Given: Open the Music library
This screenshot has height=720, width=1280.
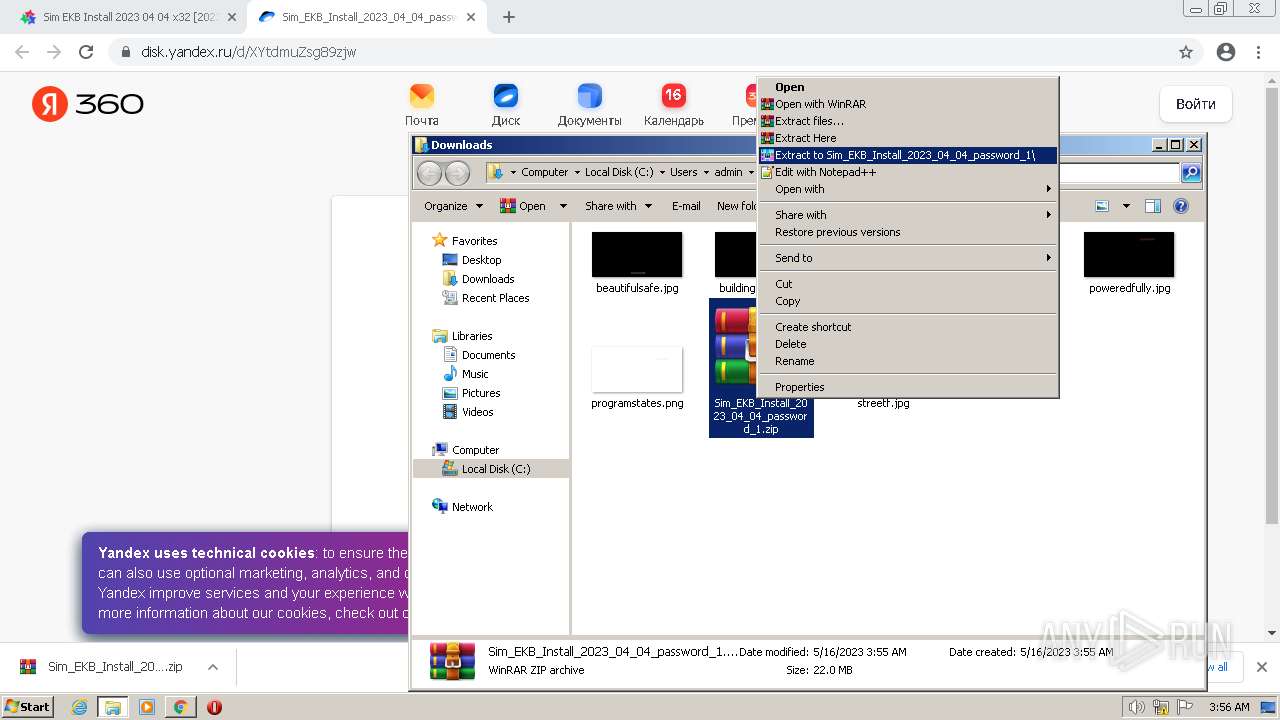Looking at the screenshot, I should pyautogui.click(x=475, y=374).
